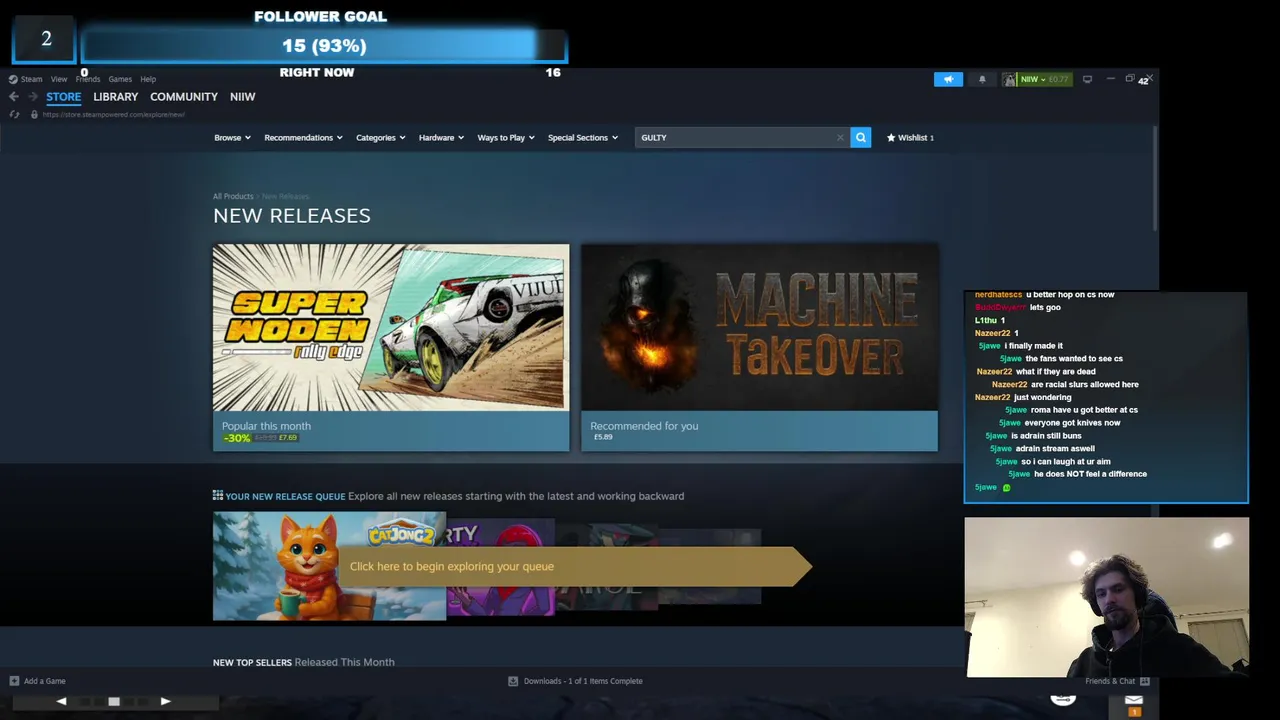Click the NEW TOP SELLERS heading
The image size is (1280, 720).
point(252,662)
